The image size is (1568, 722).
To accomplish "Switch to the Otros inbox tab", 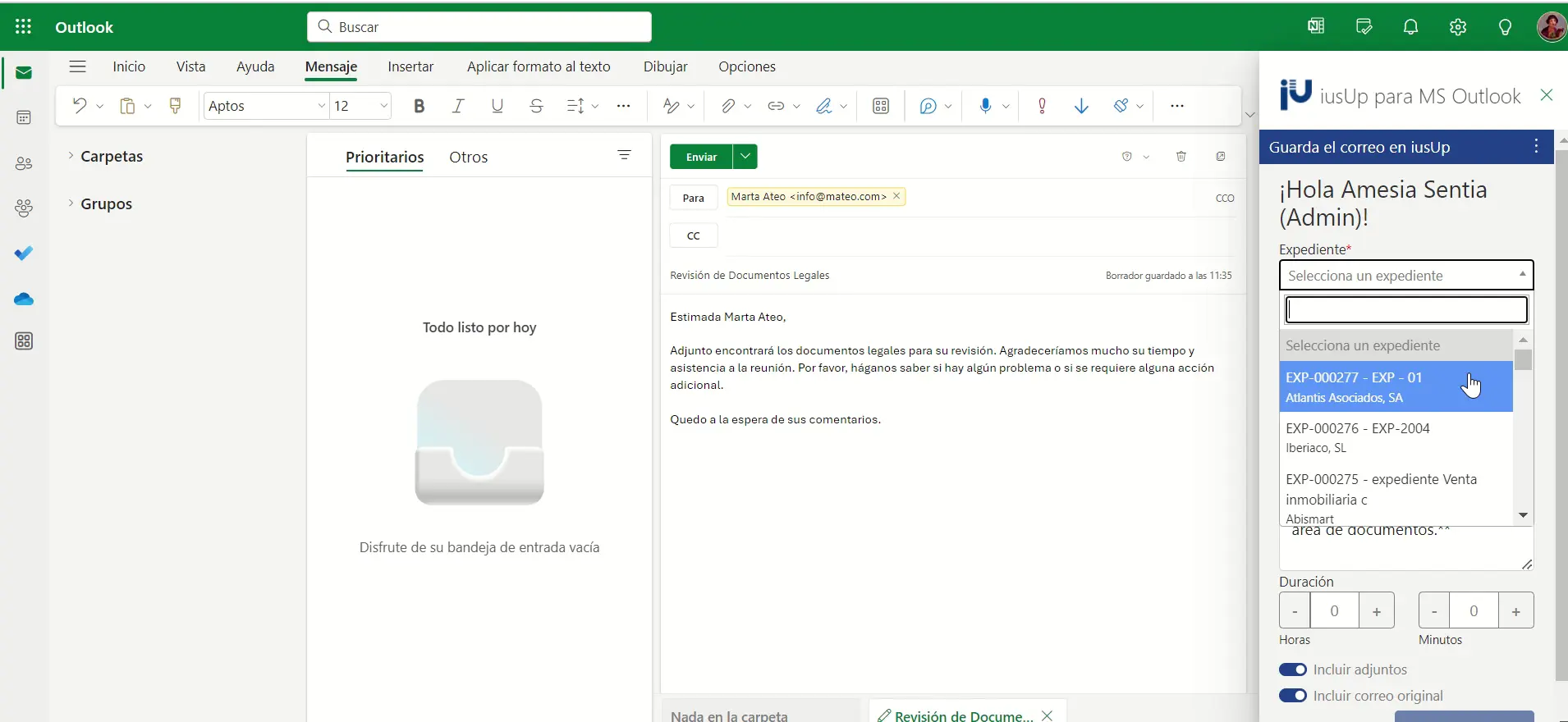I will pyautogui.click(x=468, y=157).
